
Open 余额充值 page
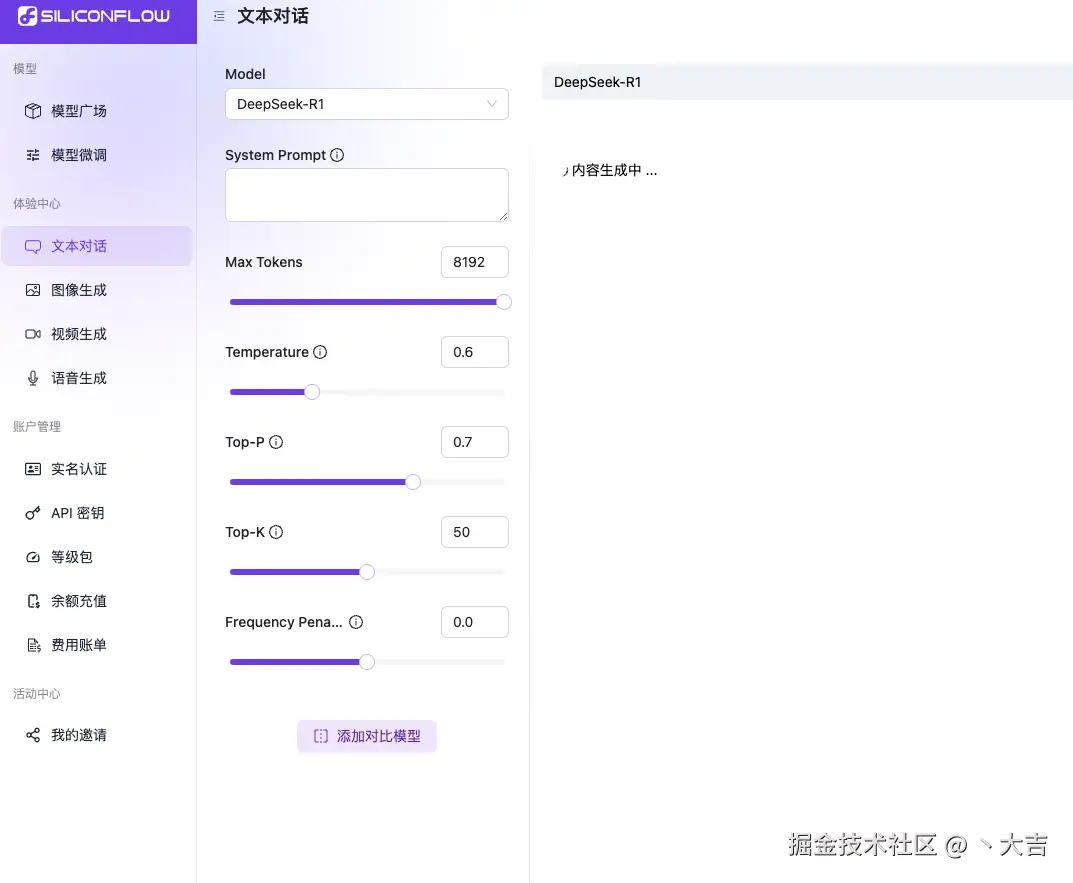tap(96, 601)
